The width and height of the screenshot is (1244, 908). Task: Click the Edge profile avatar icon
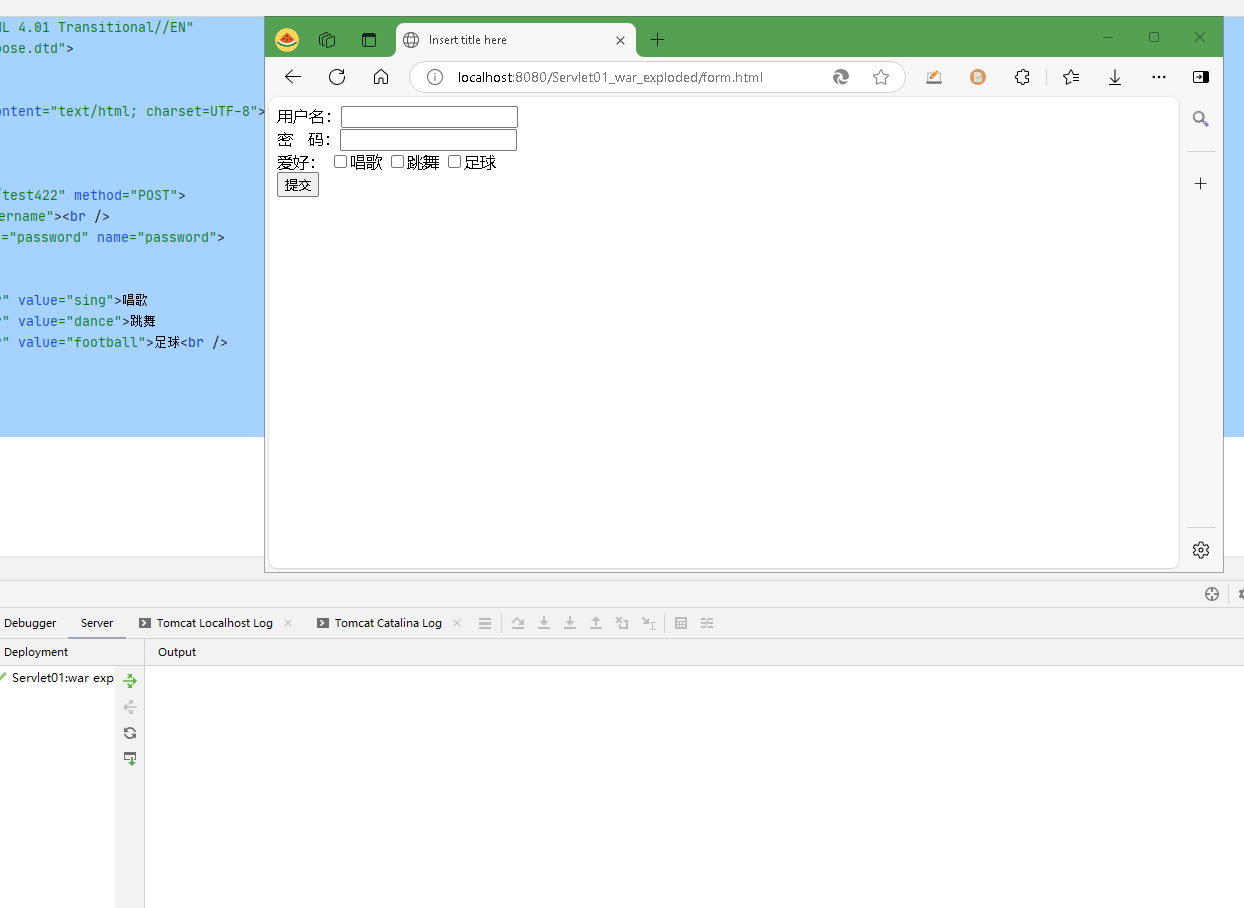(287, 40)
